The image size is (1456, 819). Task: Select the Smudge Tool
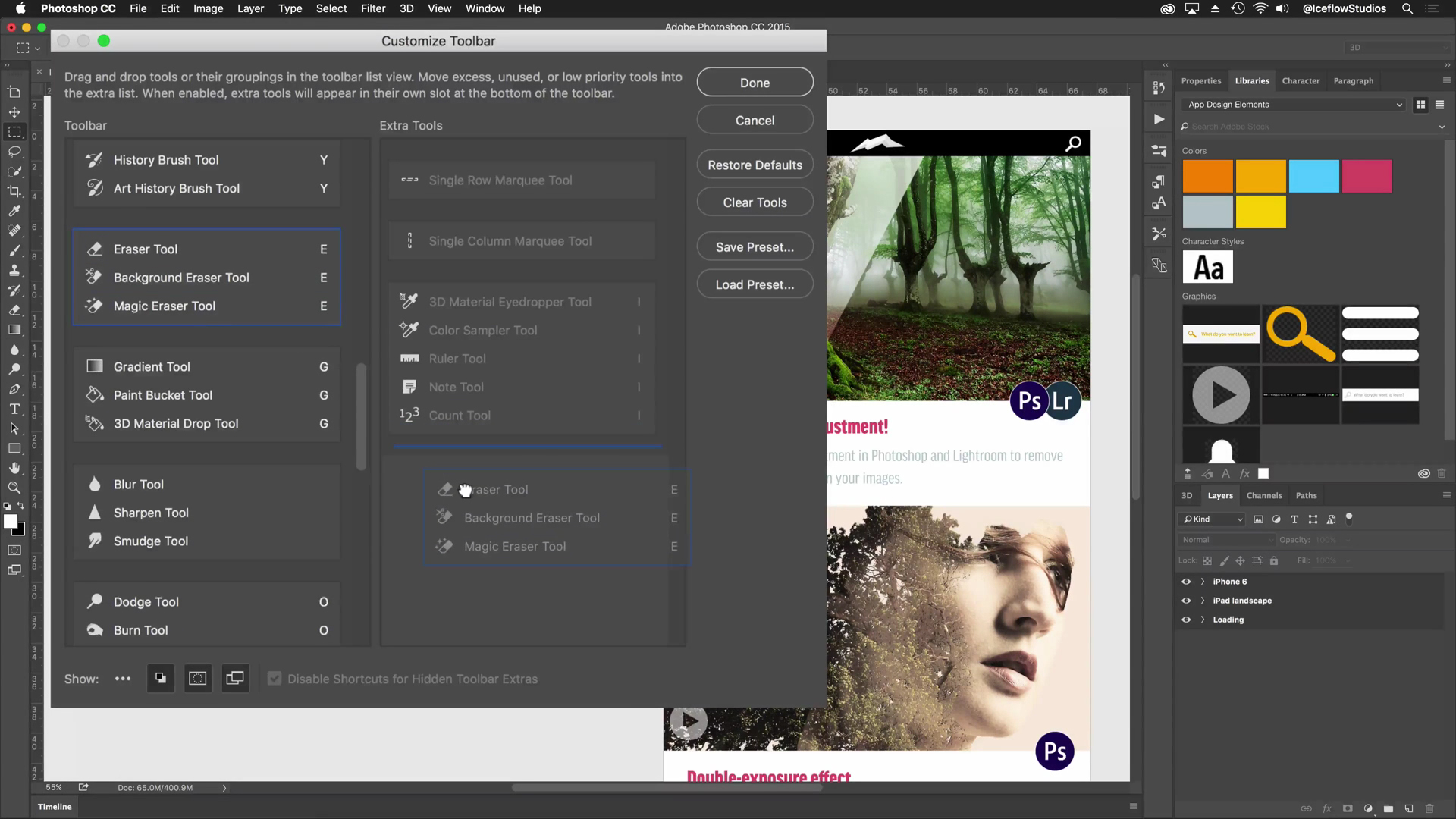click(150, 540)
